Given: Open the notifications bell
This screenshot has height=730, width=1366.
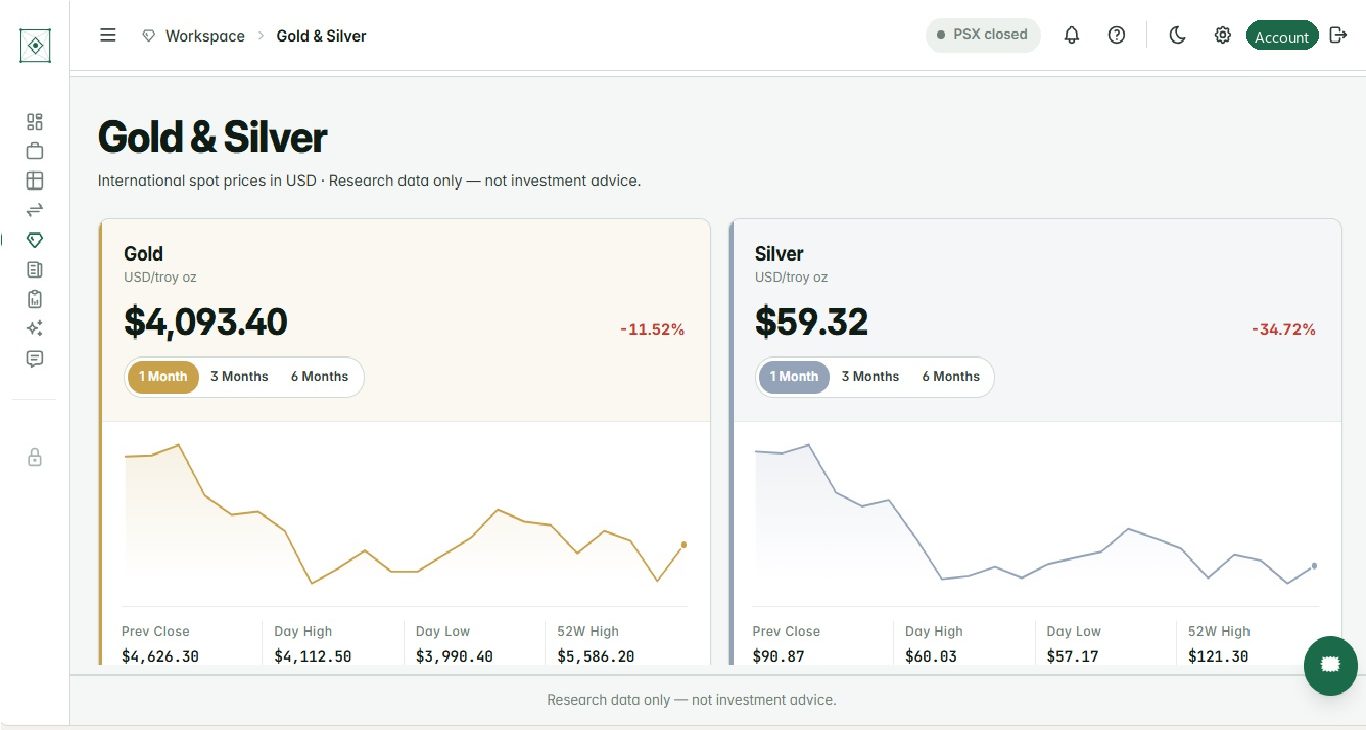Looking at the screenshot, I should (x=1072, y=35).
